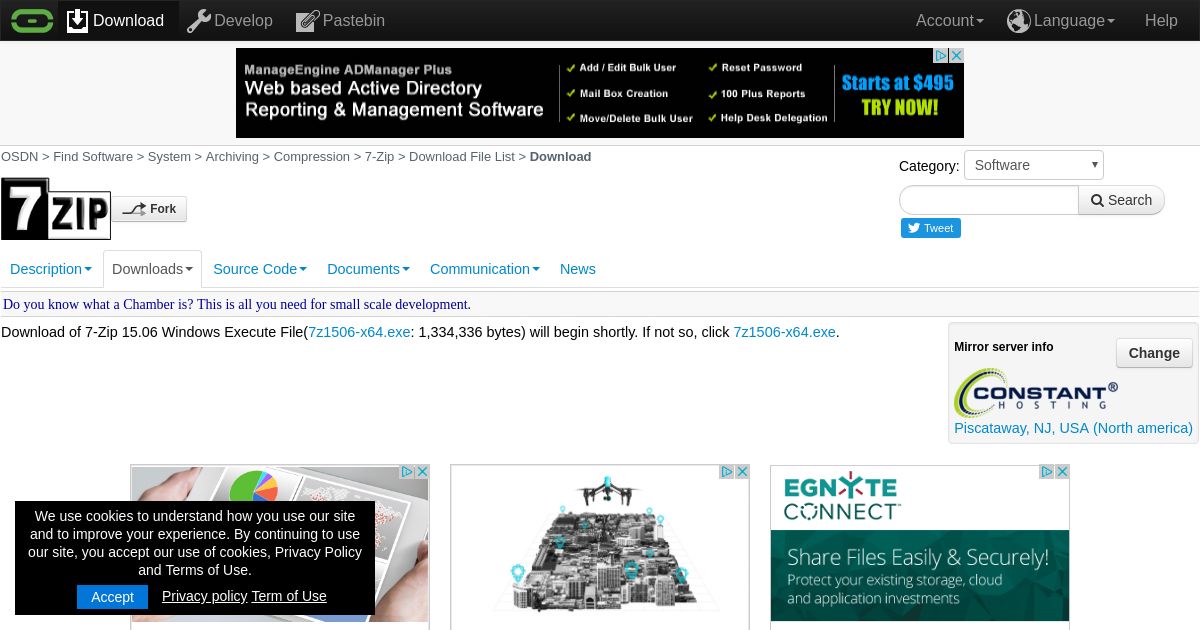Expand the Documents tab menu
This screenshot has width=1200, height=630.
pos(368,269)
